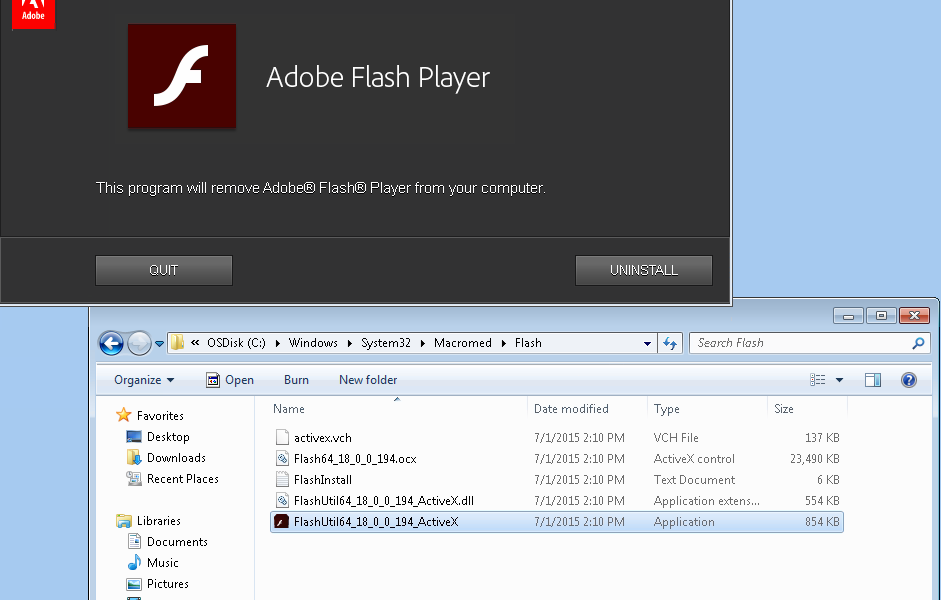Click the Adobe logo in the top-left corner
The height and width of the screenshot is (600, 941).
[32, 13]
